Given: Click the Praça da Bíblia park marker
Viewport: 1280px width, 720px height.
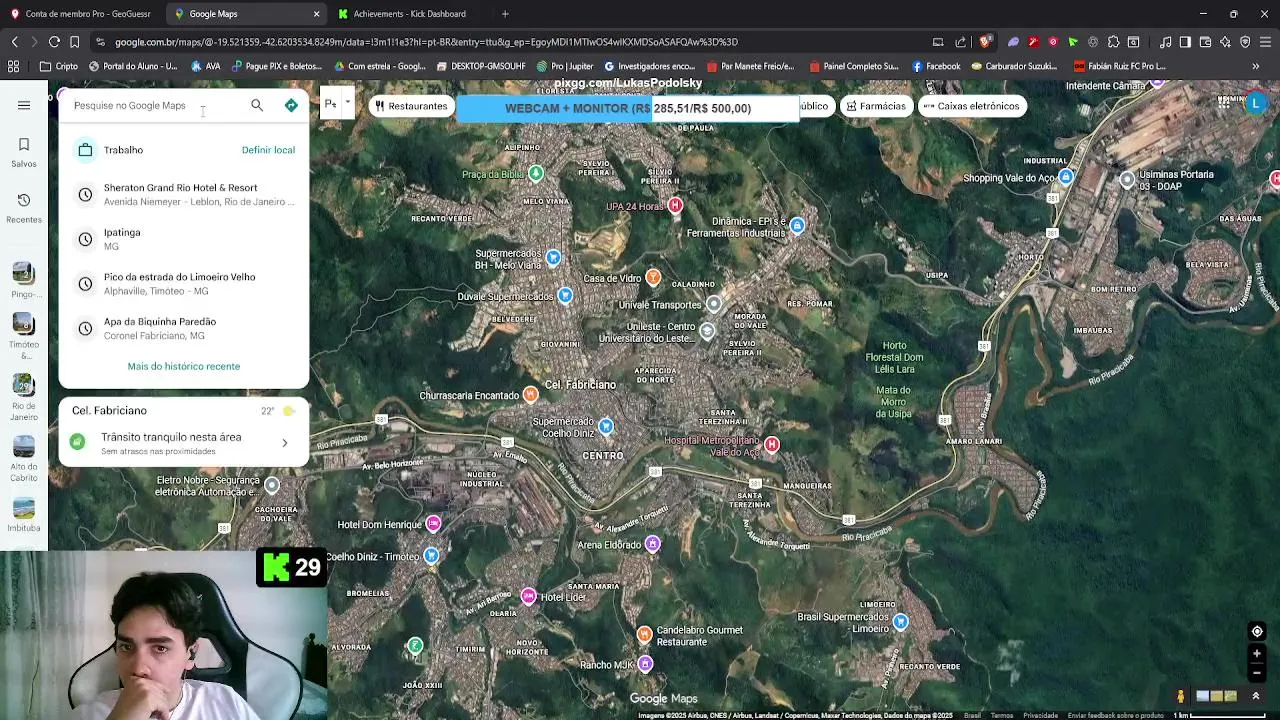Looking at the screenshot, I should (536, 173).
